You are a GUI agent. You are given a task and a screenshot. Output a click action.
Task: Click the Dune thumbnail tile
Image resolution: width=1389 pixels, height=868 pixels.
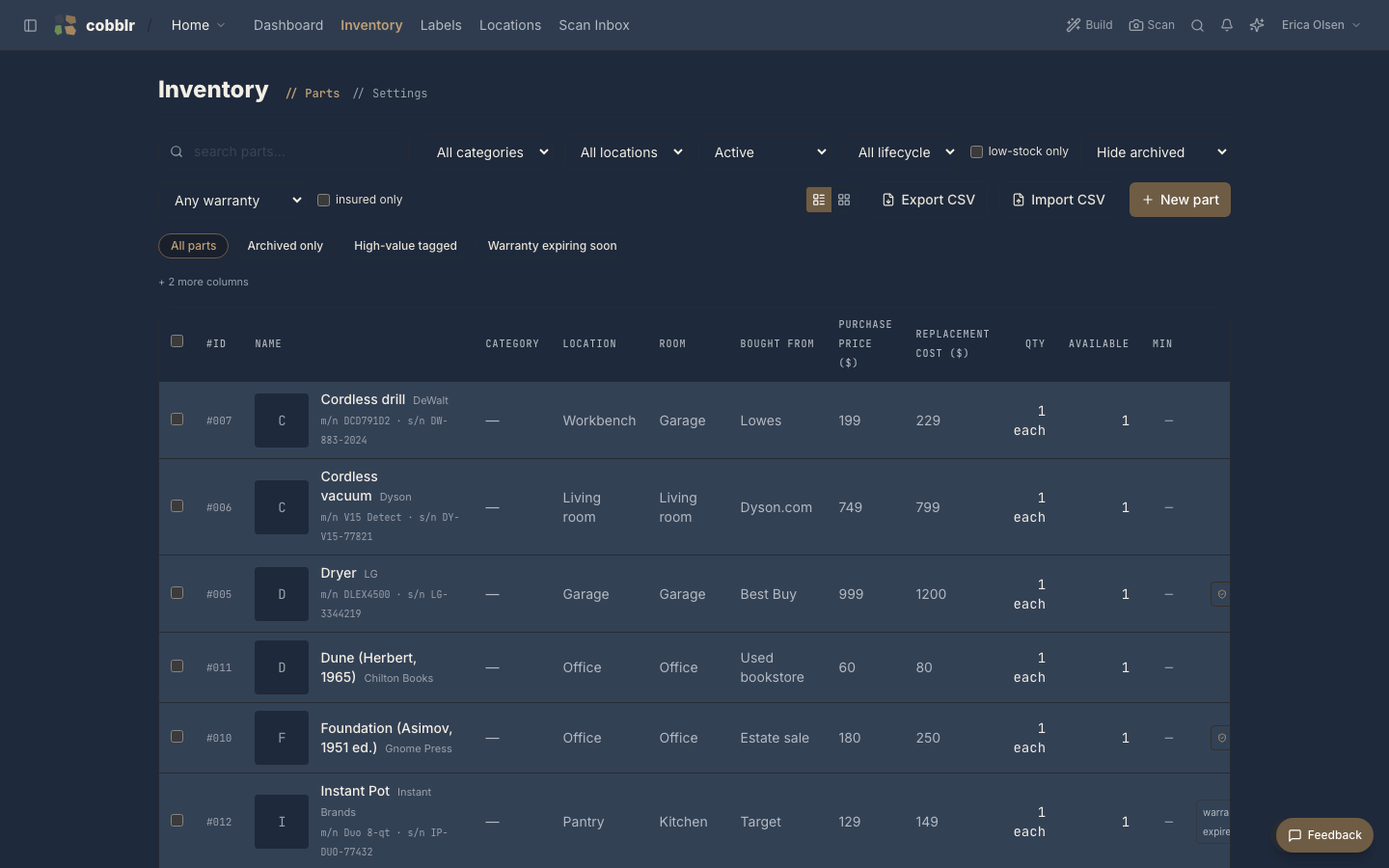pyautogui.click(x=282, y=667)
